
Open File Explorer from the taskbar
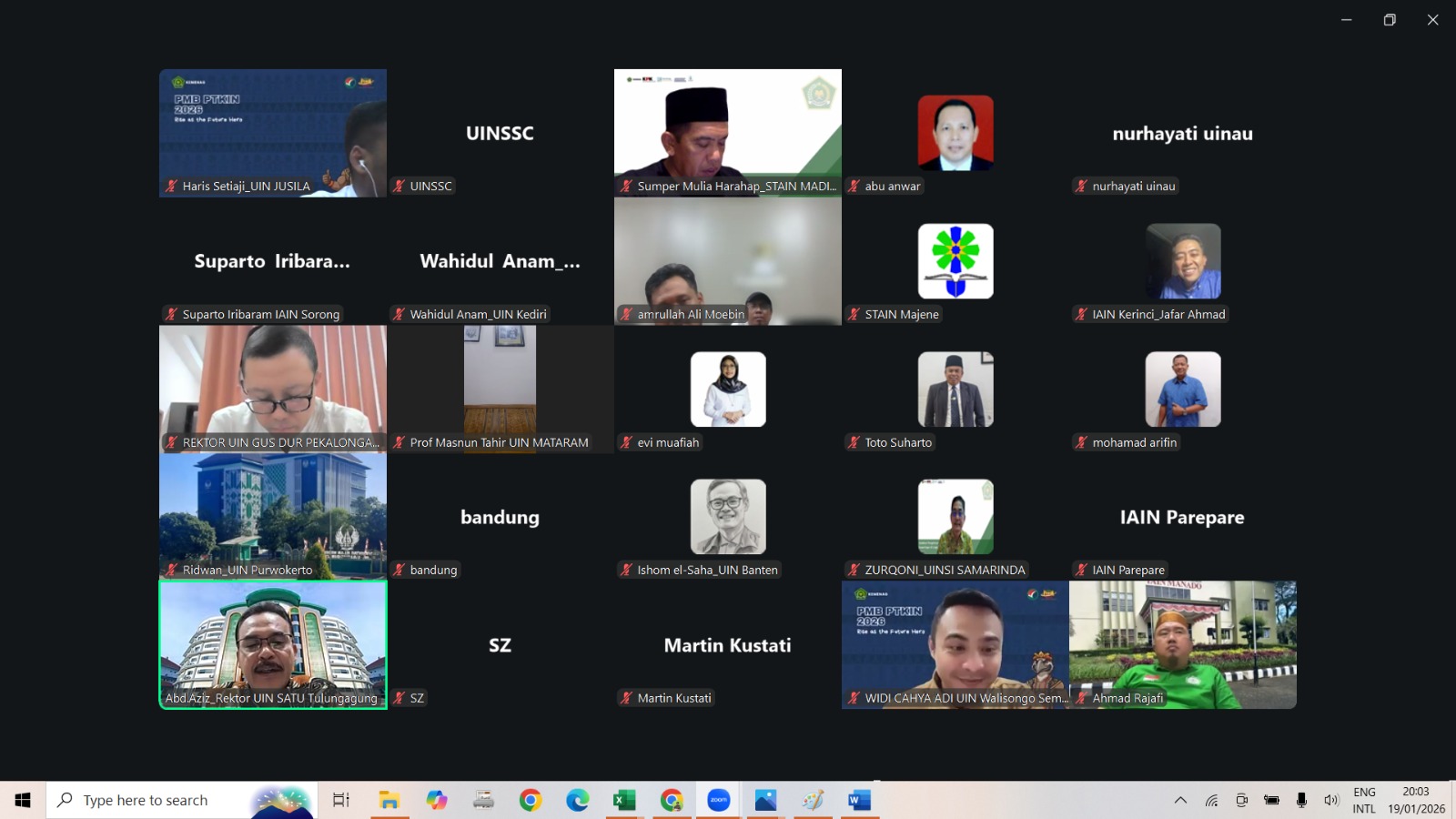coord(389,800)
